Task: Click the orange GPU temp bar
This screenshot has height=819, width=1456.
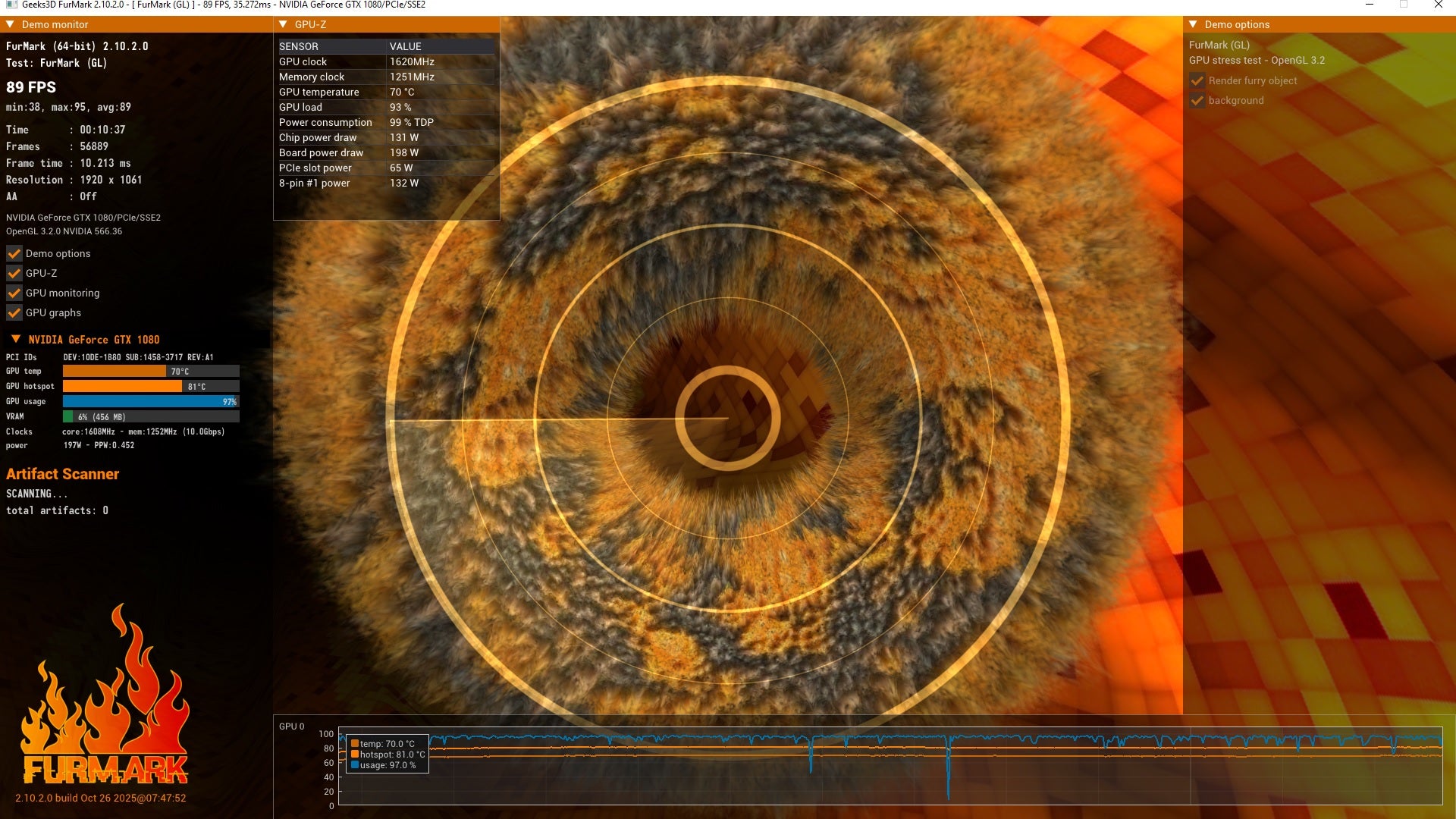Action: (x=115, y=371)
